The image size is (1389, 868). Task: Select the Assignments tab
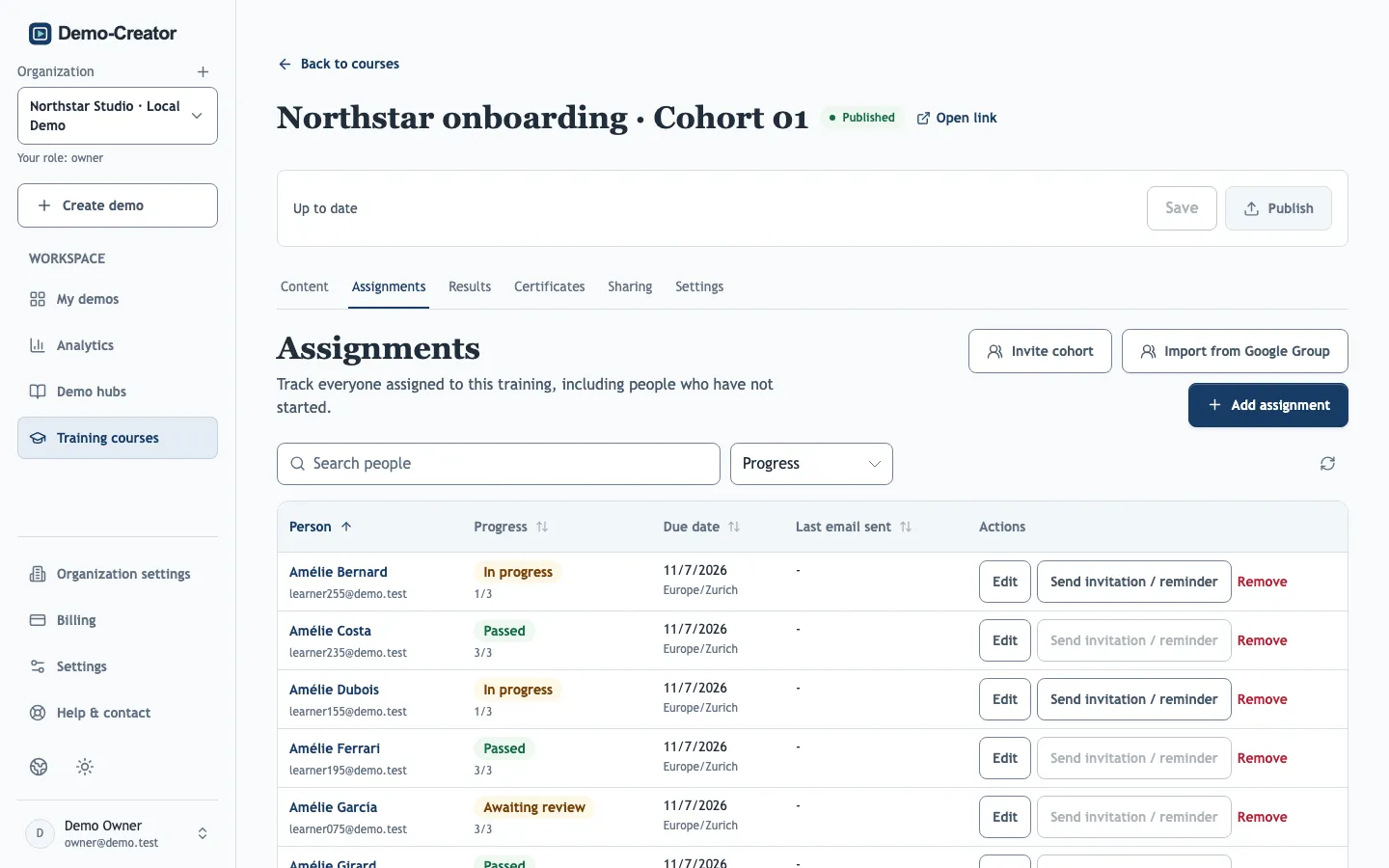tap(389, 287)
